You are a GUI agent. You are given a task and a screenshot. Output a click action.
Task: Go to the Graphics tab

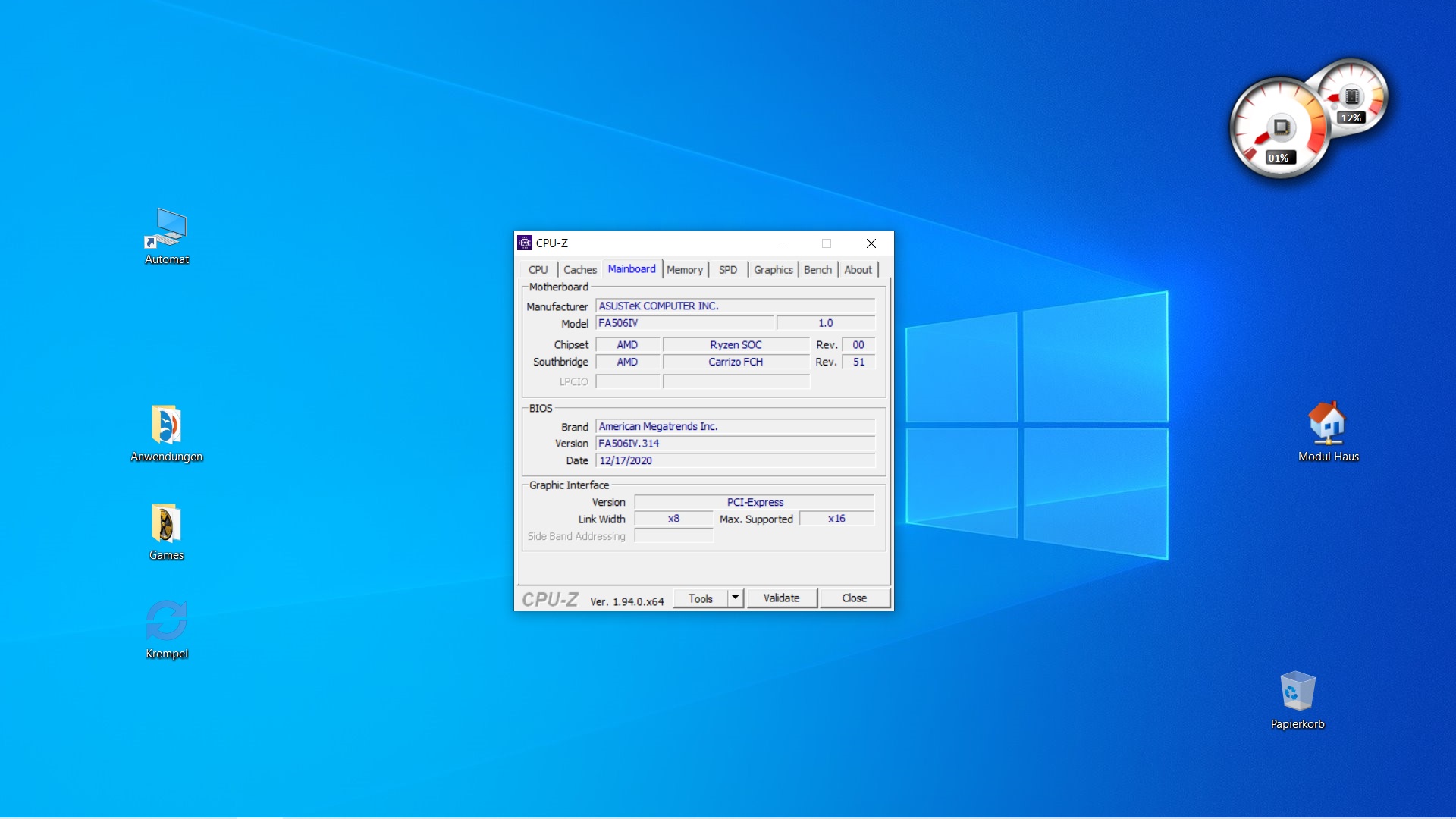click(773, 270)
